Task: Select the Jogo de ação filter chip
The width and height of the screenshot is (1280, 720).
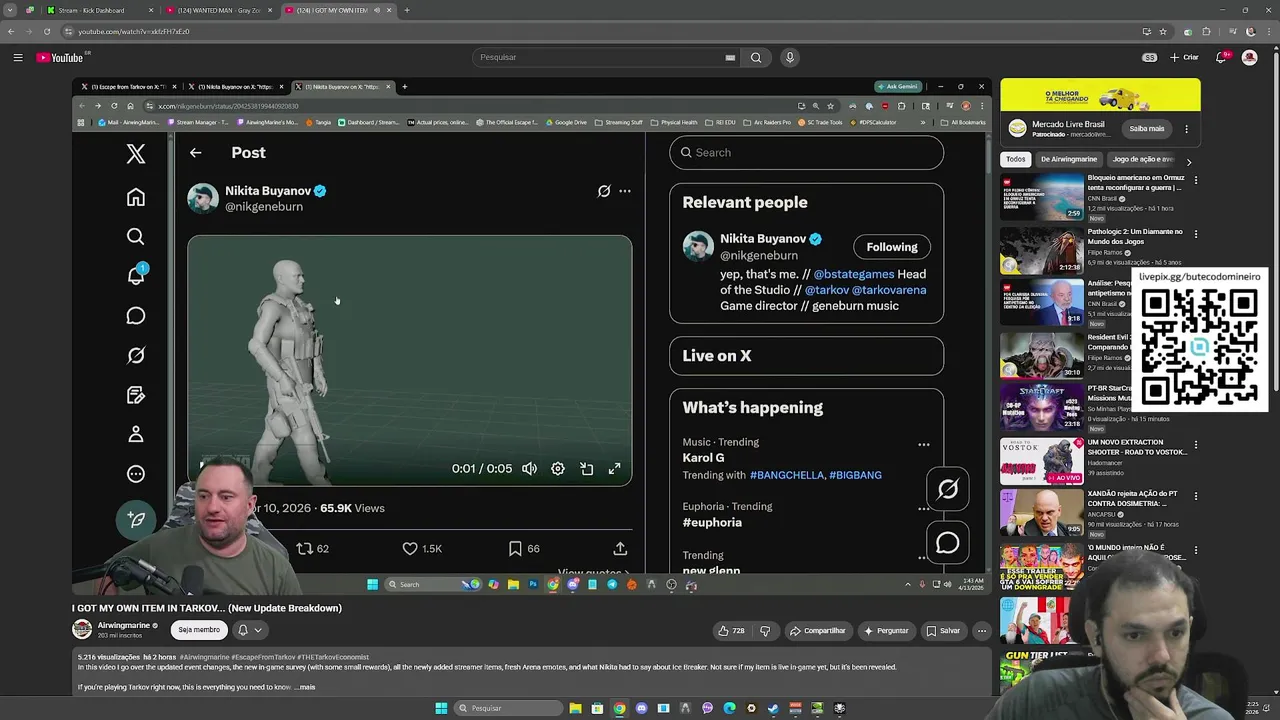Action: [x=1143, y=159]
